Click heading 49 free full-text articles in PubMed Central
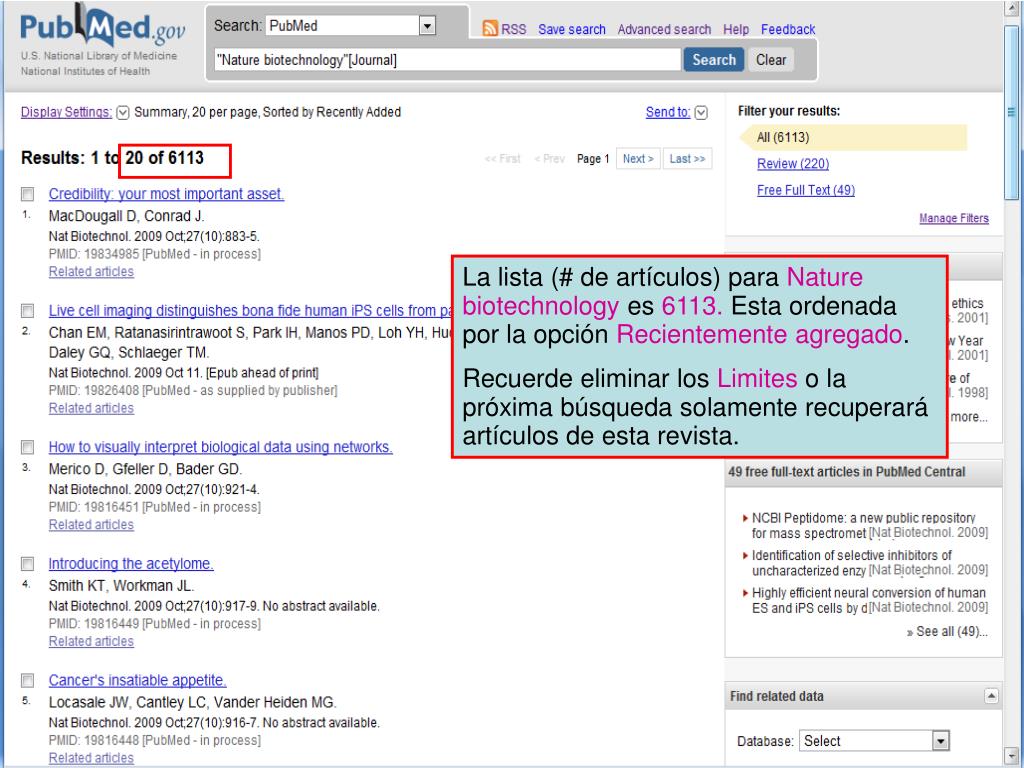This screenshot has width=1024, height=768. (846, 472)
